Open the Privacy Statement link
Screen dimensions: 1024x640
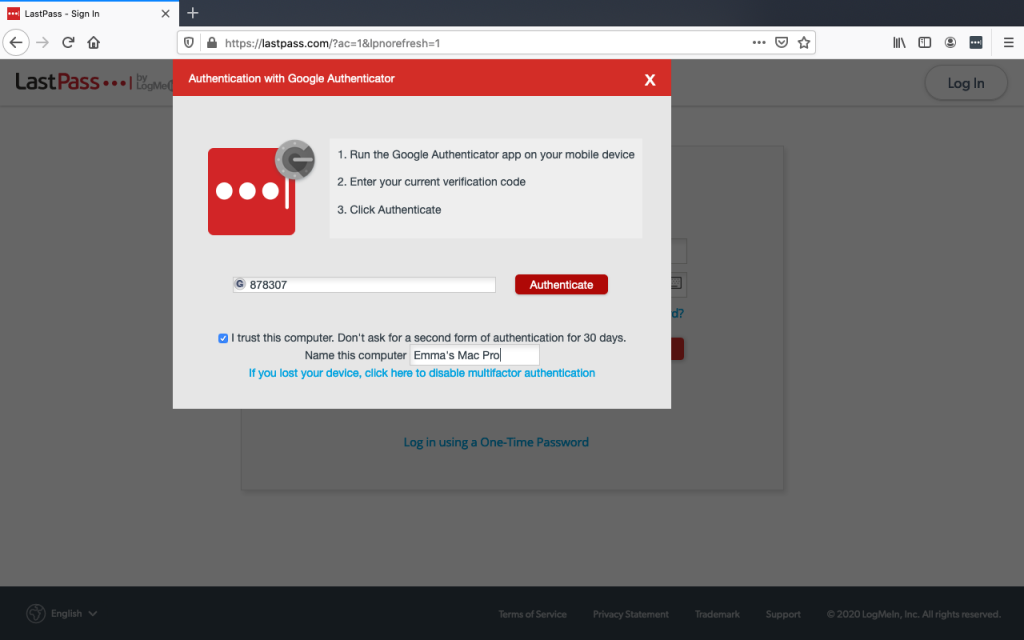click(630, 614)
